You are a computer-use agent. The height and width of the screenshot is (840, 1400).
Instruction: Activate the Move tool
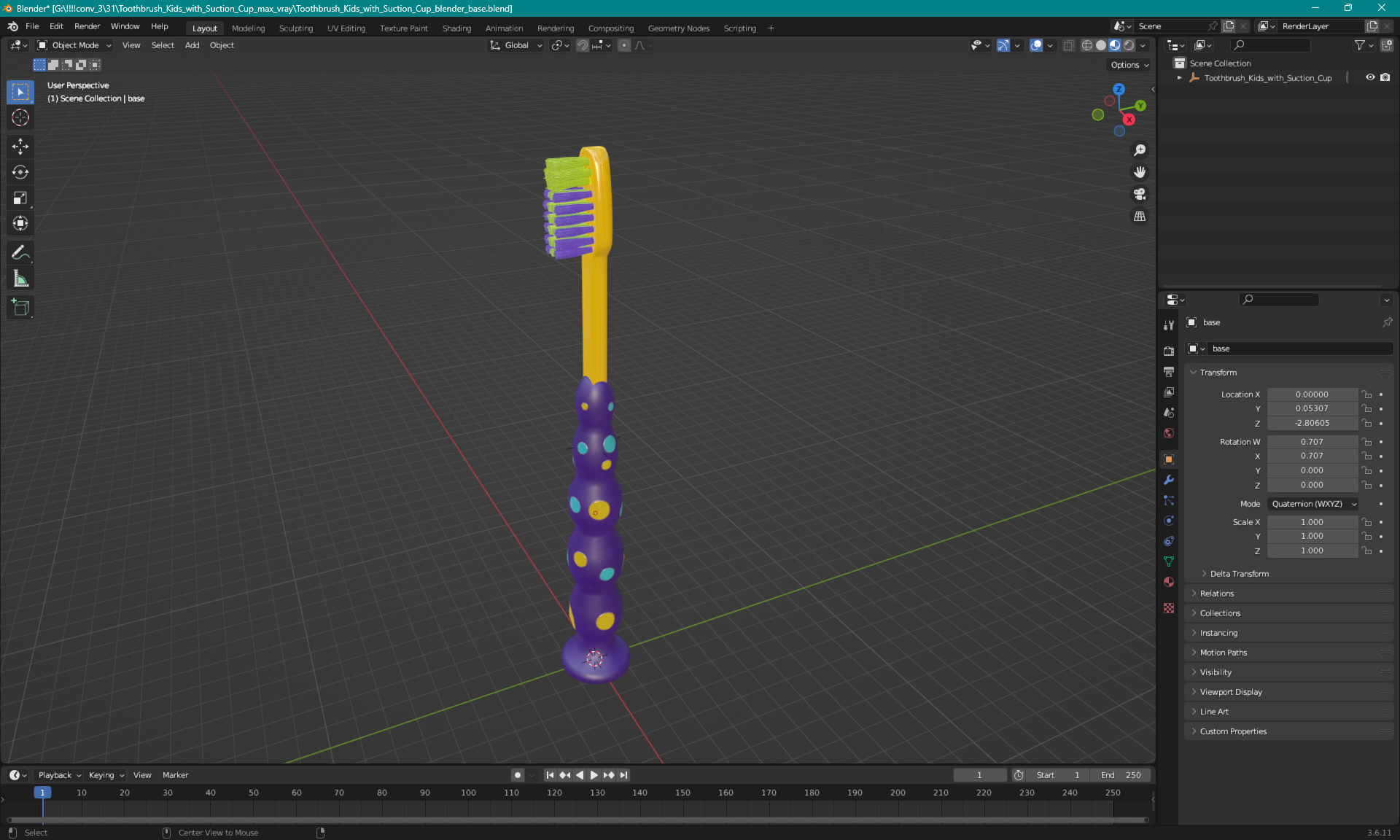[x=20, y=147]
